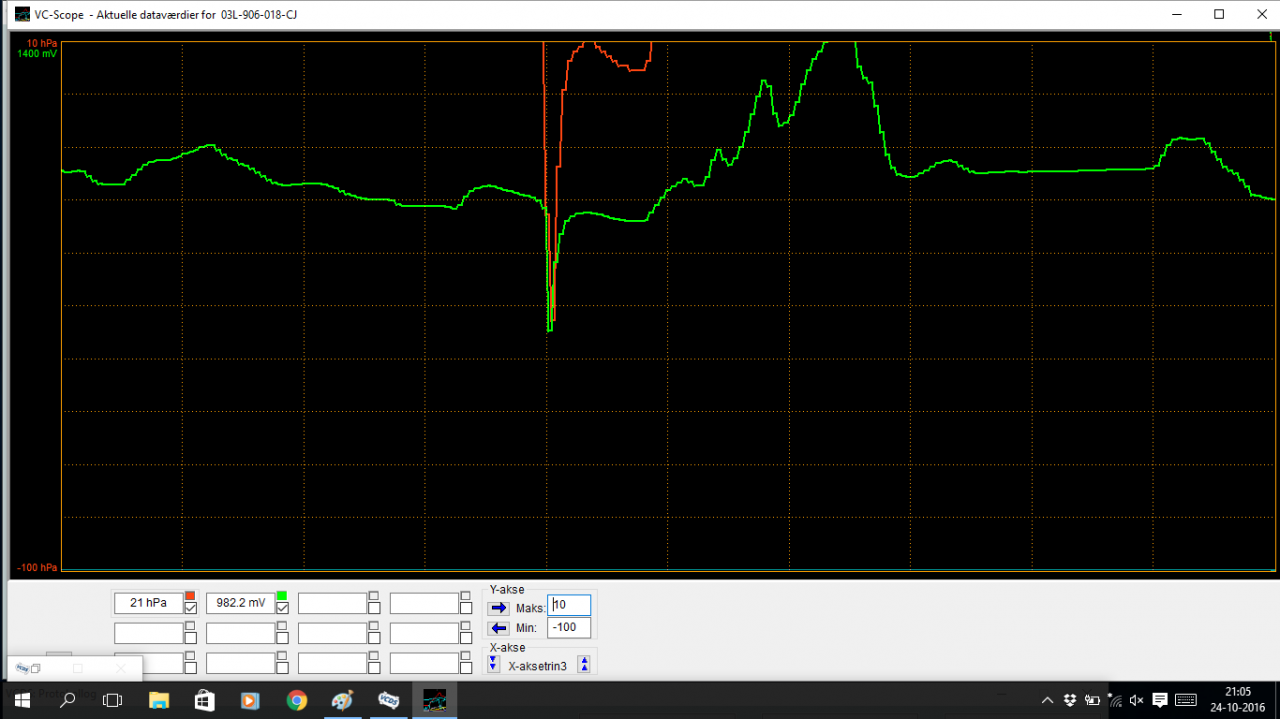The height and width of the screenshot is (719, 1280).
Task: Launch VCDS from the taskbar
Action: [x=388, y=701]
